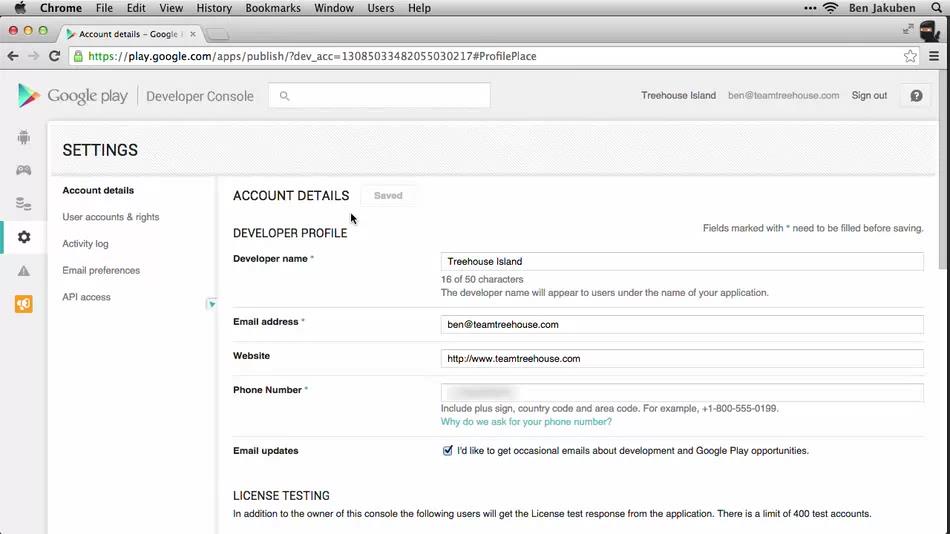Viewport: 950px width, 534px height.
Task: Close the Account details tab
Action: (193, 34)
